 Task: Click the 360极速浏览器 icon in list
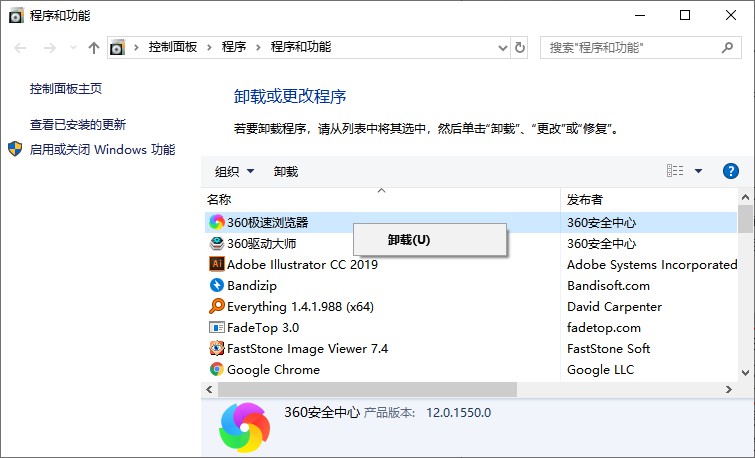217,222
